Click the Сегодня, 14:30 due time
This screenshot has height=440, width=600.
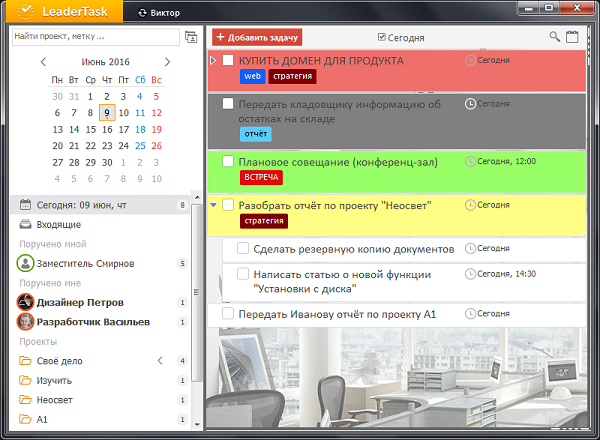pos(506,274)
